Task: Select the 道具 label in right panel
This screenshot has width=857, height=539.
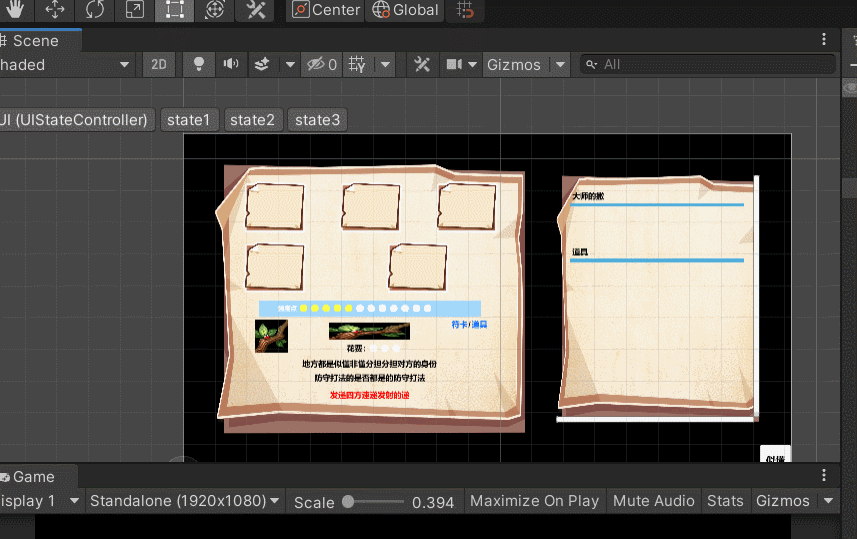Action: coord(580,252)
